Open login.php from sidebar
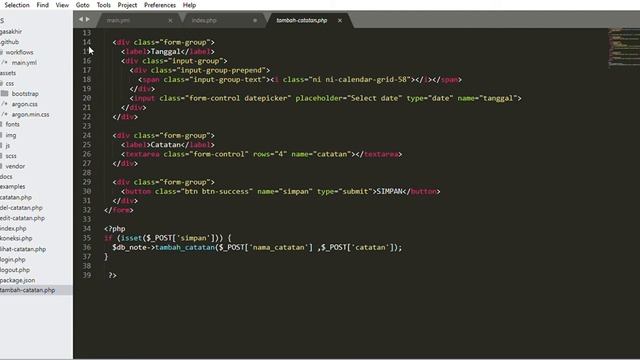Viewport: 640px width, 360px height. coord(13,260)
